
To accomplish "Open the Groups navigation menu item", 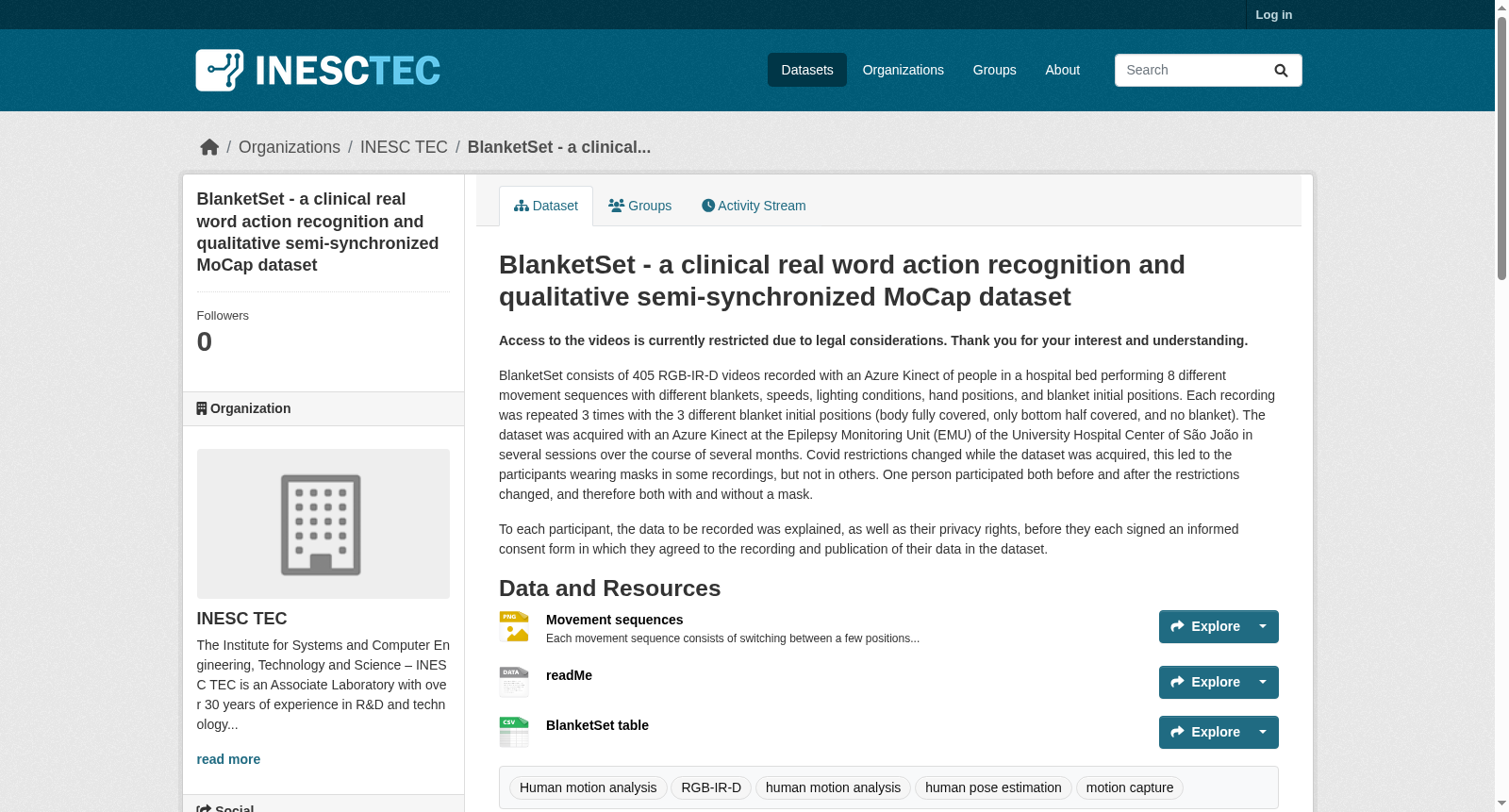I will (x=995, y=70).
